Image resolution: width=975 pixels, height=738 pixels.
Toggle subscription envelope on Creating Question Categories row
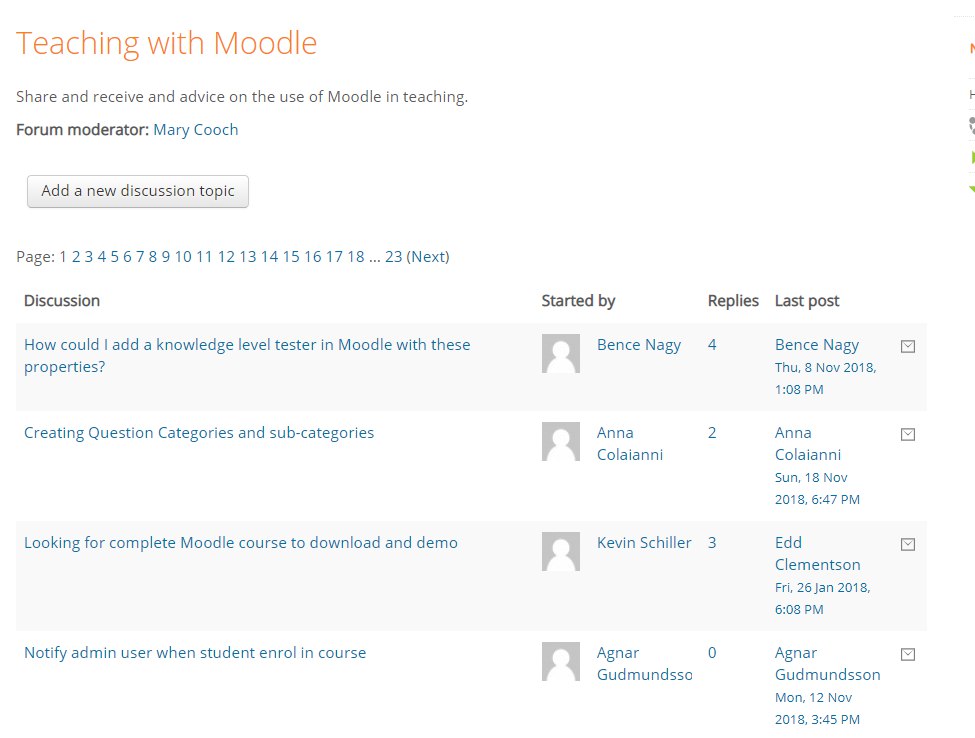click(x=908, y=434)
